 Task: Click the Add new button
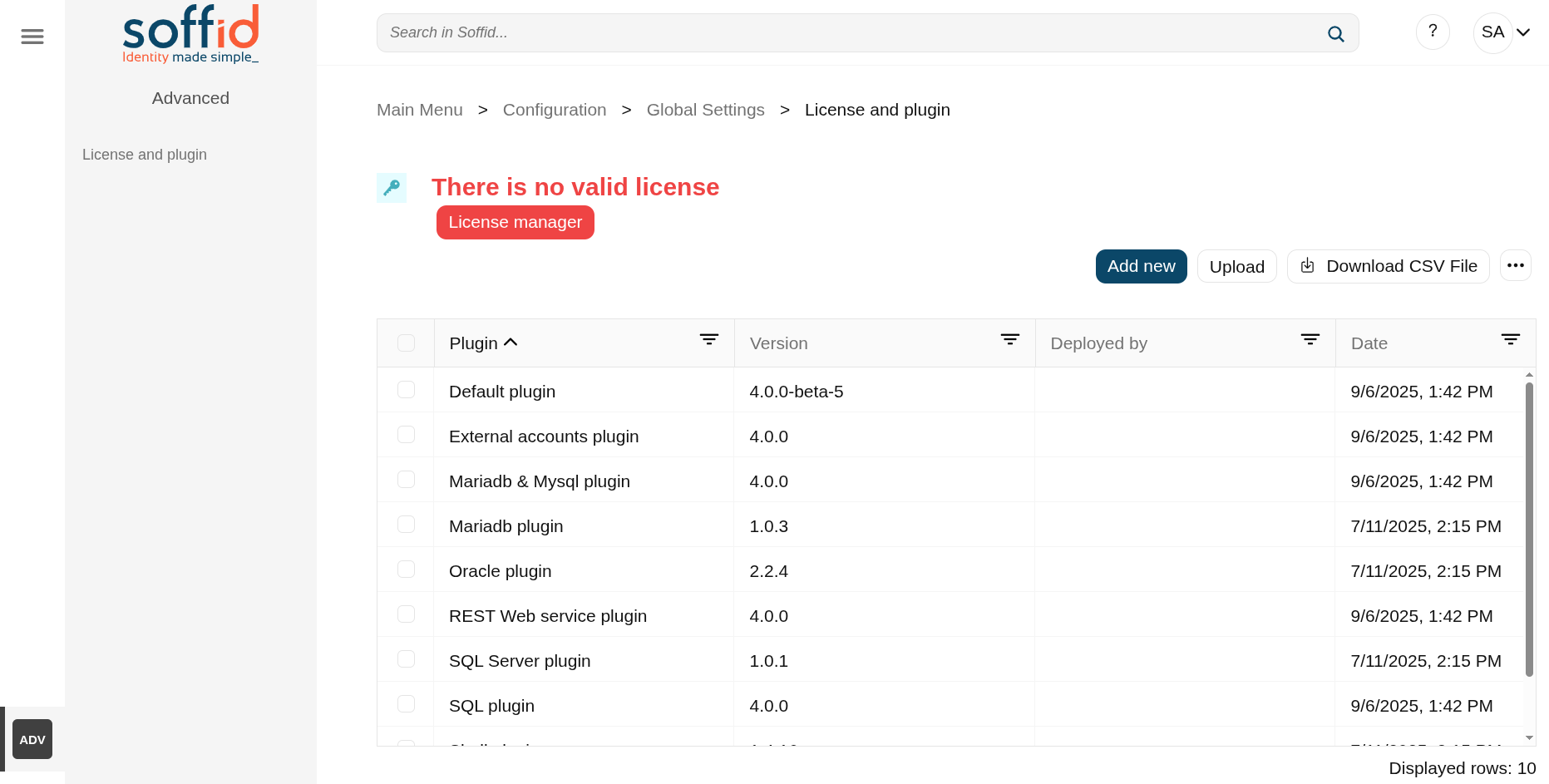1141,266
